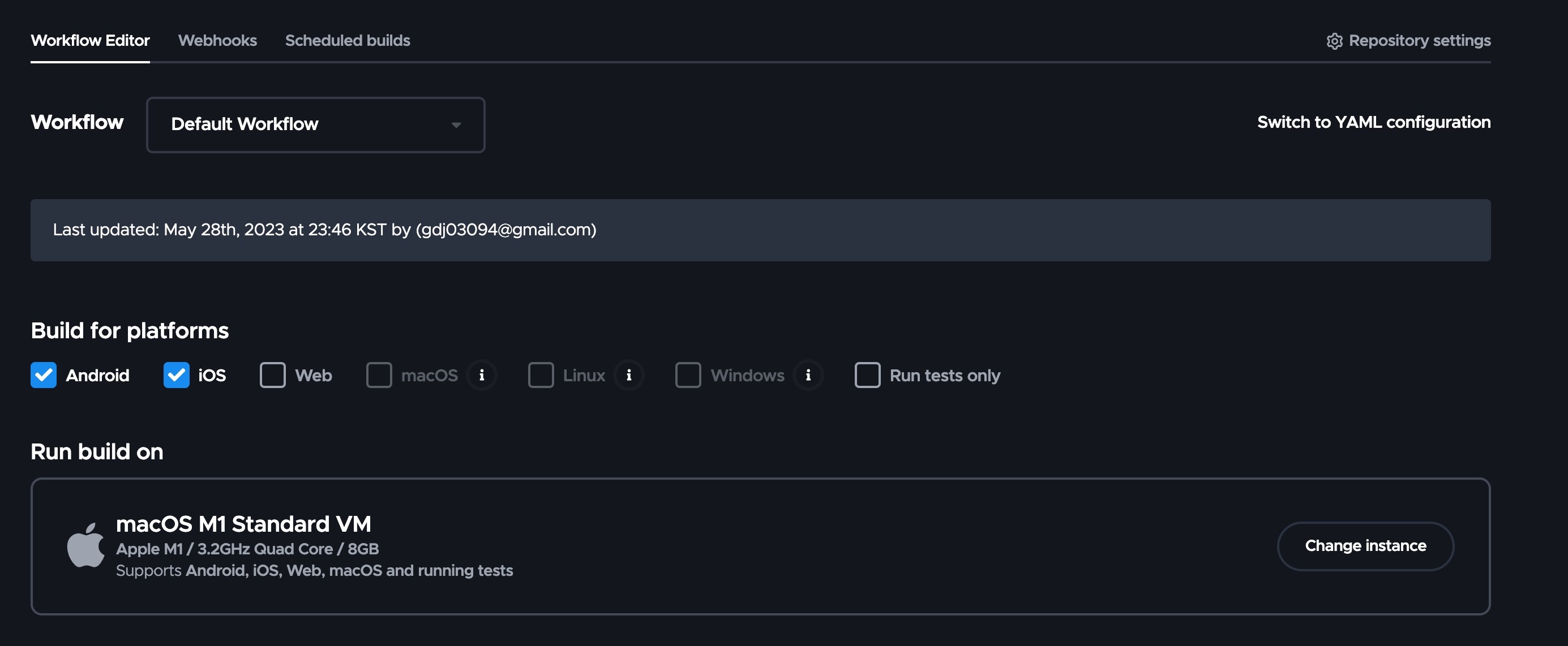
Task: Click the Windows info icon
Action: coord(808,375)
